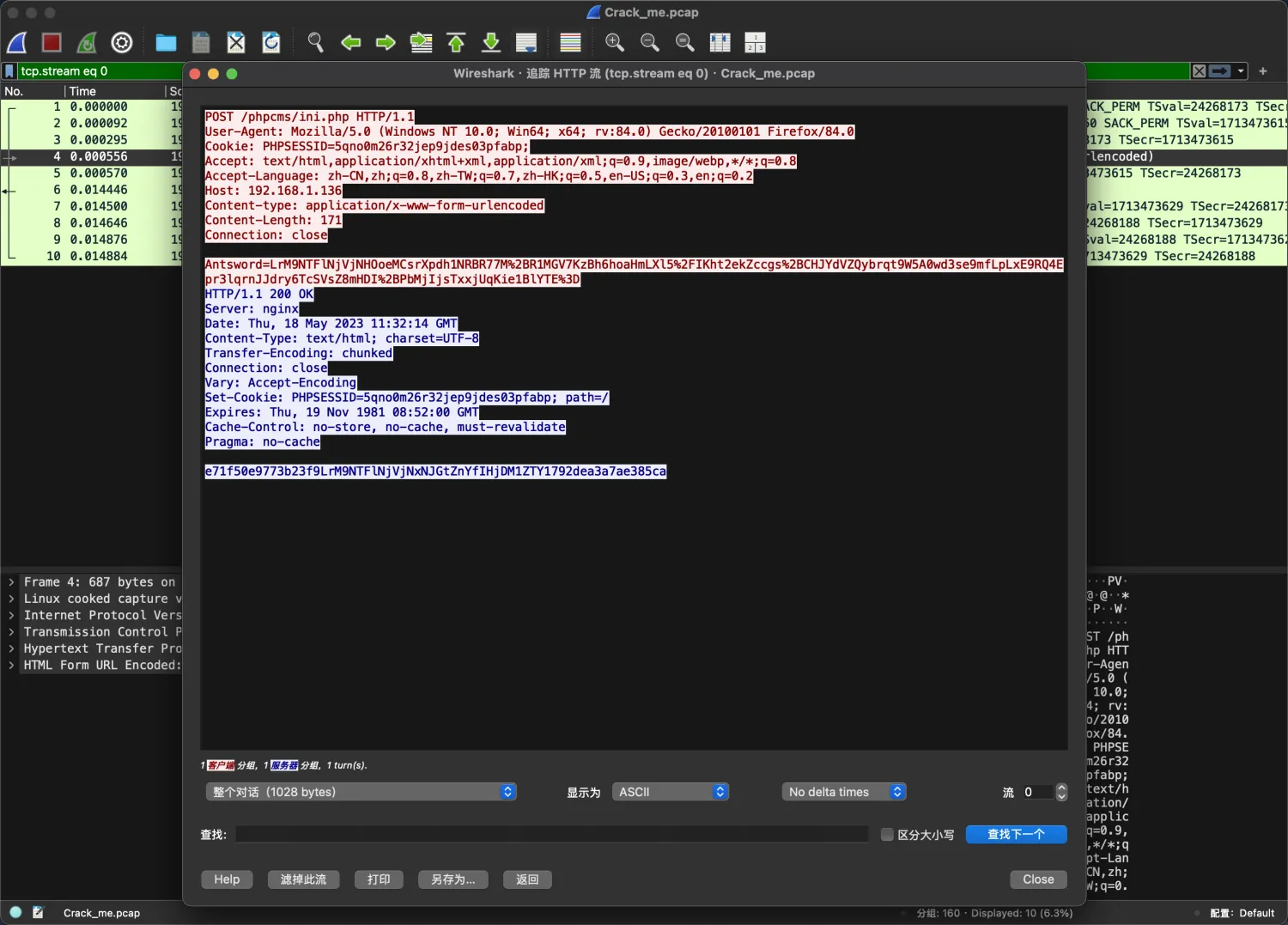Select packet number 1 at time 0.000000
The image size is (1288, 925).
92,106
